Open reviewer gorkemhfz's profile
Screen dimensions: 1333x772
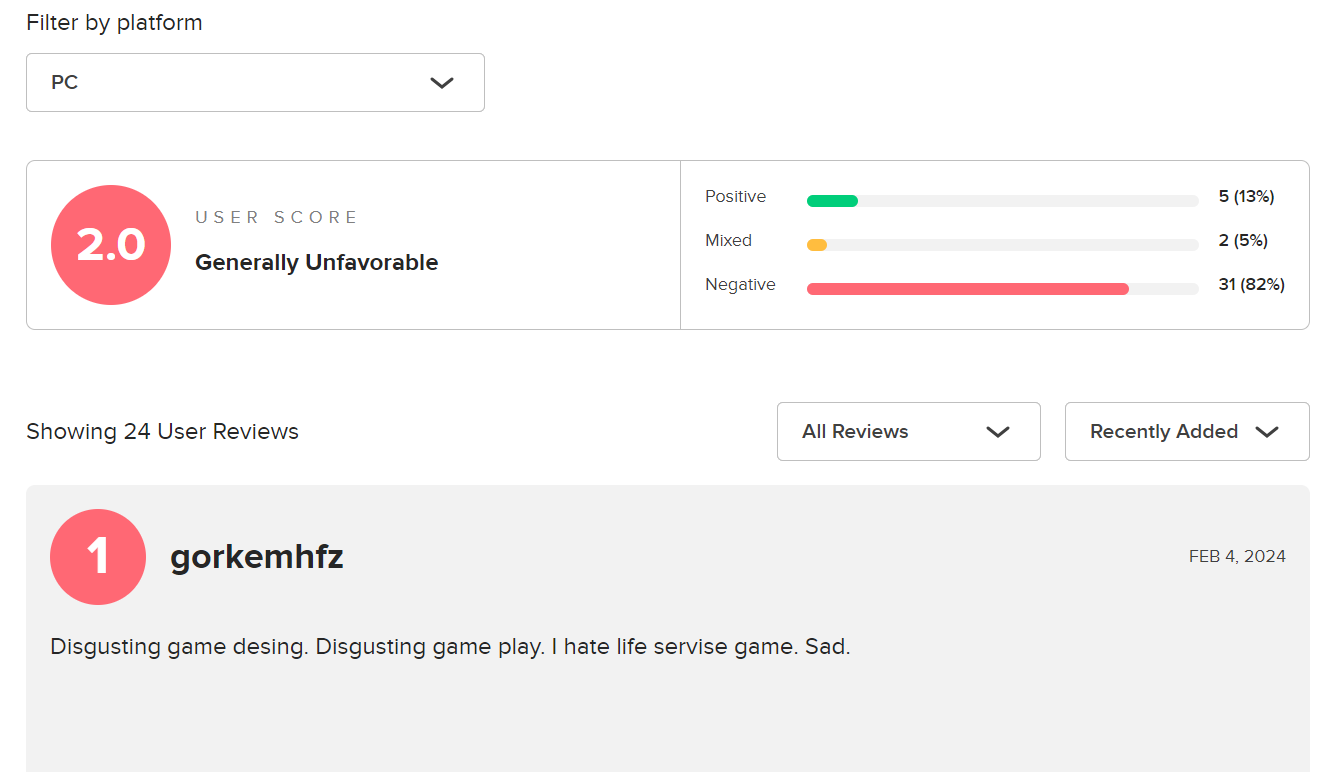pos(257,557)
